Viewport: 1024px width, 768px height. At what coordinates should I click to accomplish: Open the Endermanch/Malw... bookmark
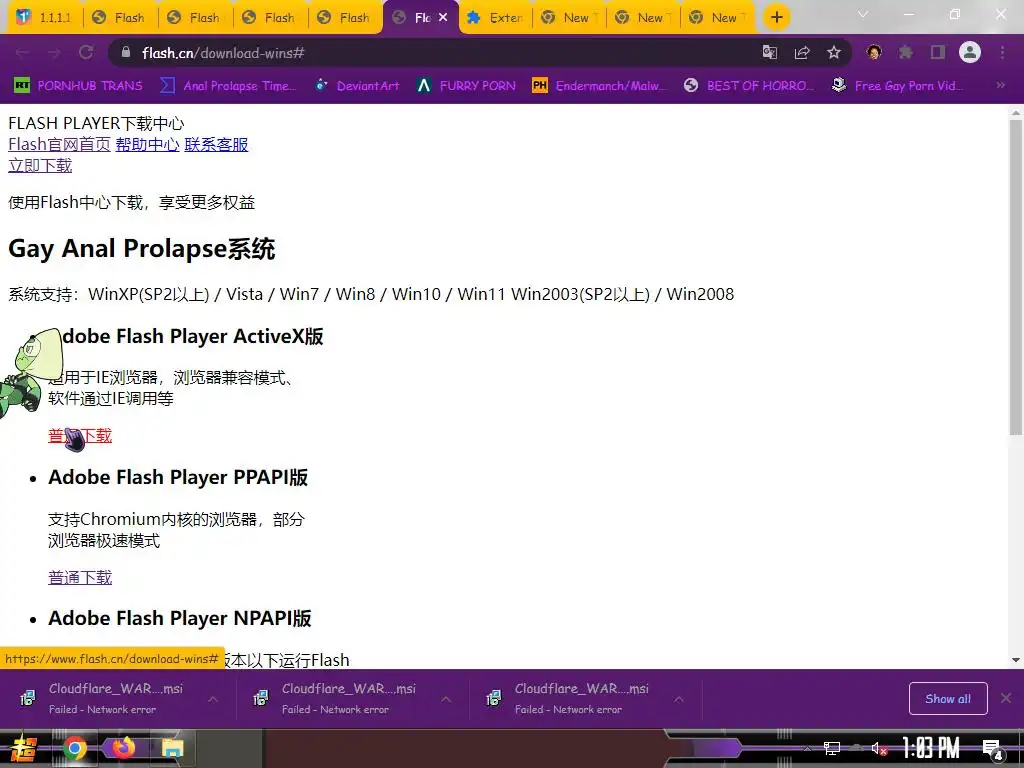(x=600, y=86)
